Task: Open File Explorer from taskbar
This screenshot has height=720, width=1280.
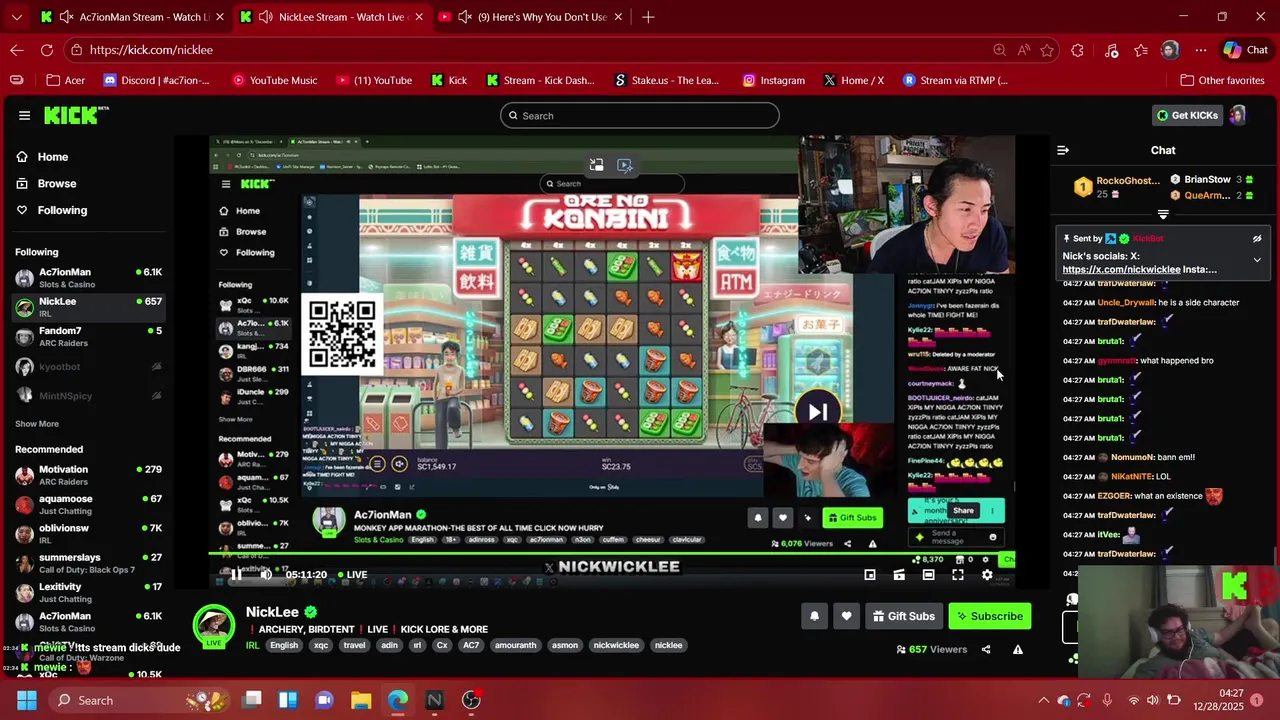Action: click(x=361, y=700)
